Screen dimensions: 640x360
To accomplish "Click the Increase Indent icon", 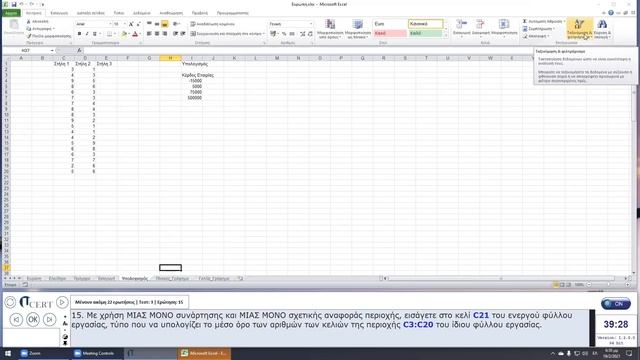I will pyautogui.click(x=183, y=33).
